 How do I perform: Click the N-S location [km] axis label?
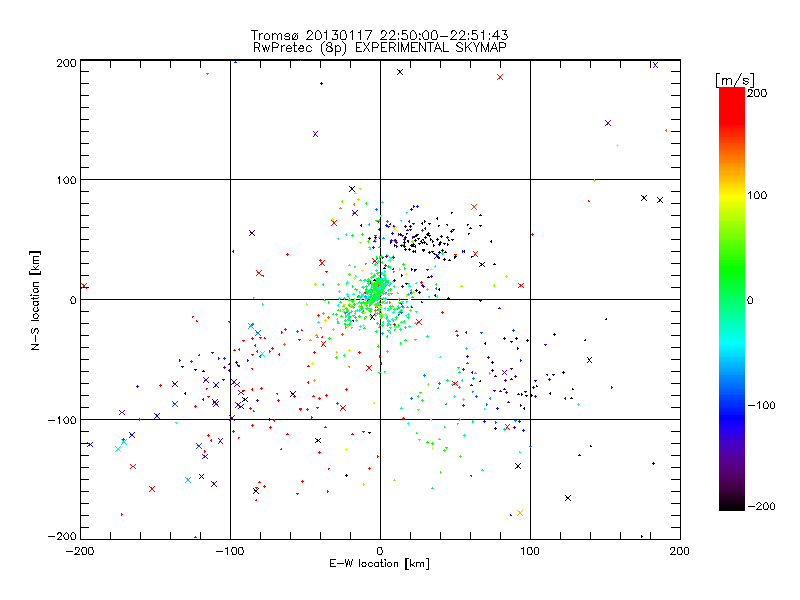35,300
